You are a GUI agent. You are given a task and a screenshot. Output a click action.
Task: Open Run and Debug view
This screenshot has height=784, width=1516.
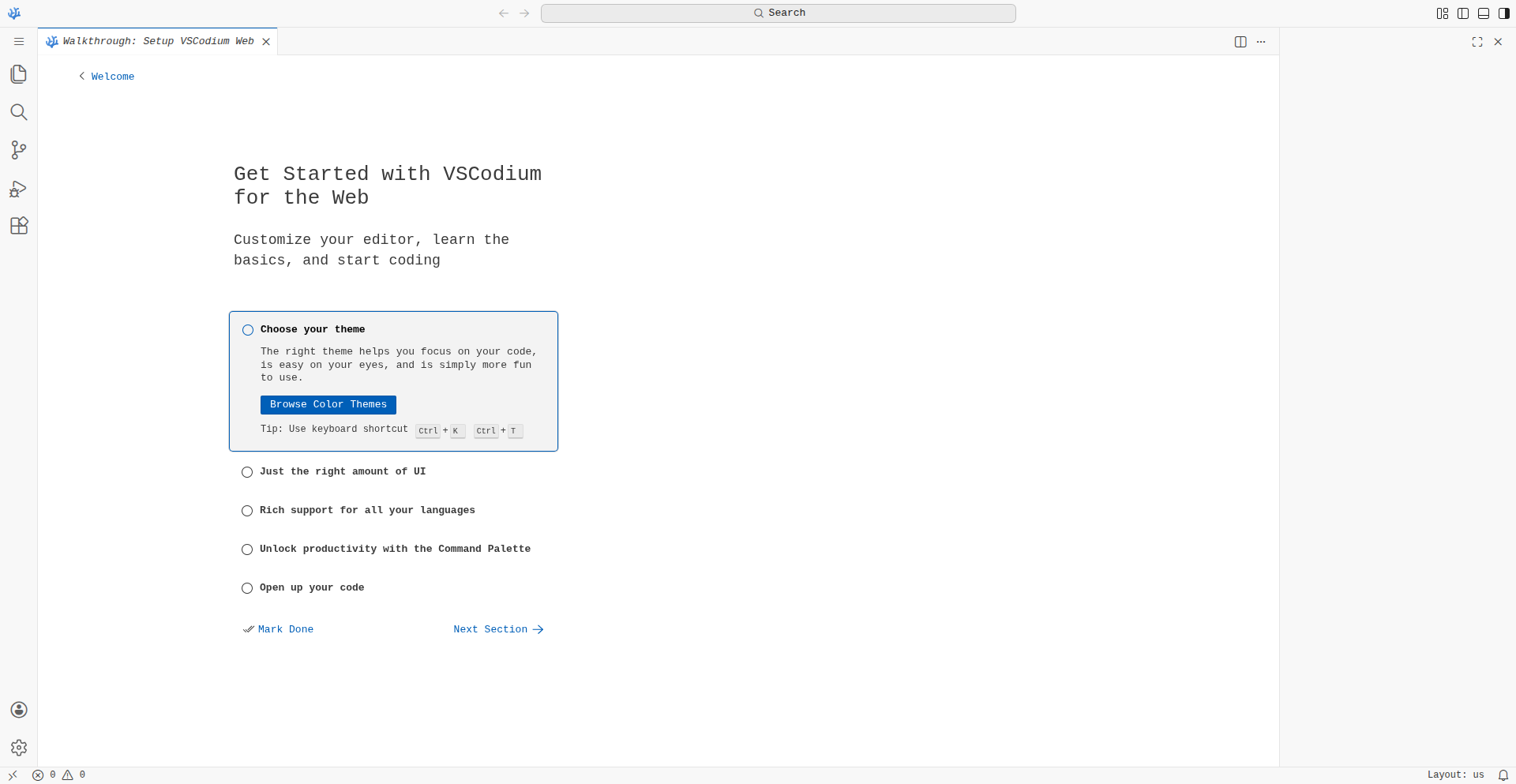19,189
